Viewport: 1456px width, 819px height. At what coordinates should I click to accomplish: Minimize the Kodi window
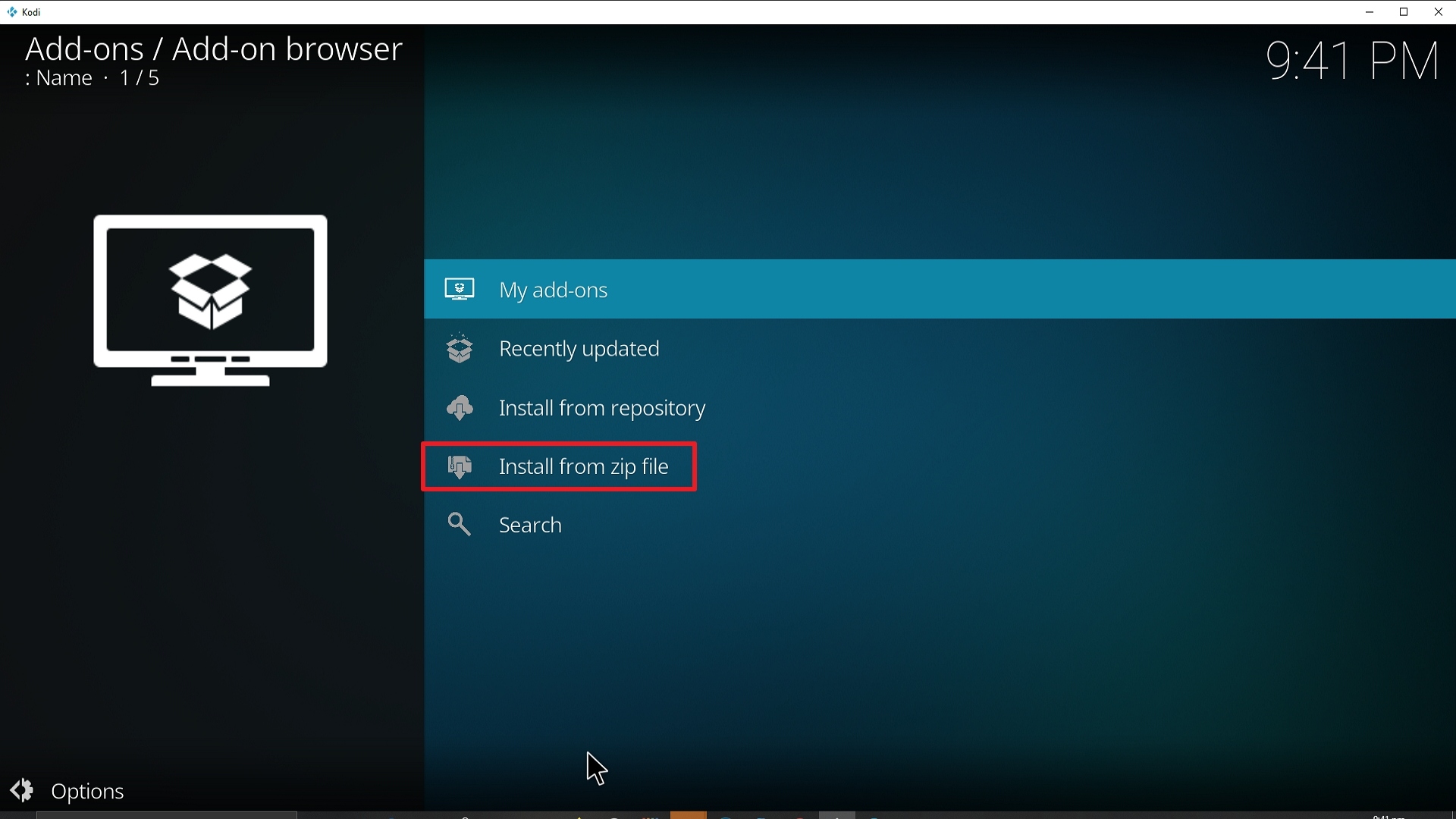1370,12
